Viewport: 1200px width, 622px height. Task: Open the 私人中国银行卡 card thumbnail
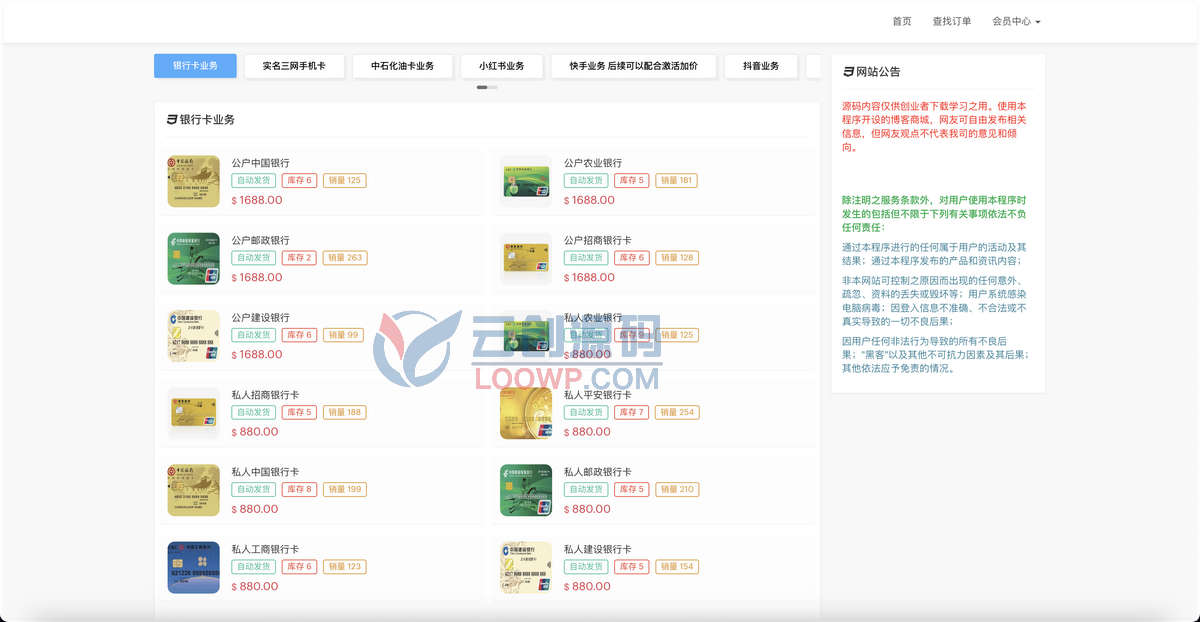tap(193, 490)
